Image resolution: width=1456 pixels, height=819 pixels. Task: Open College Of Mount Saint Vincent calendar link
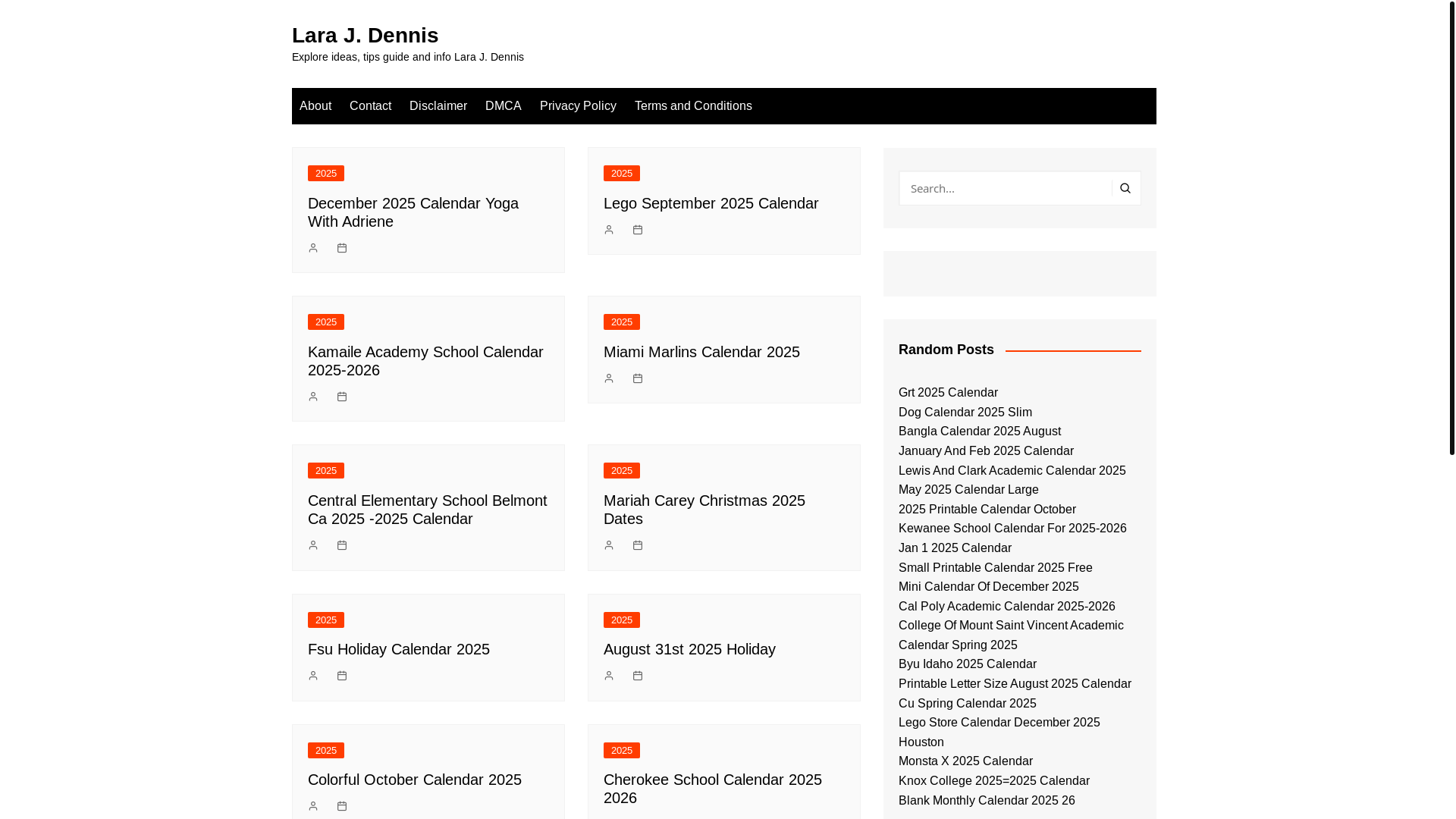tap(1011, 635)
